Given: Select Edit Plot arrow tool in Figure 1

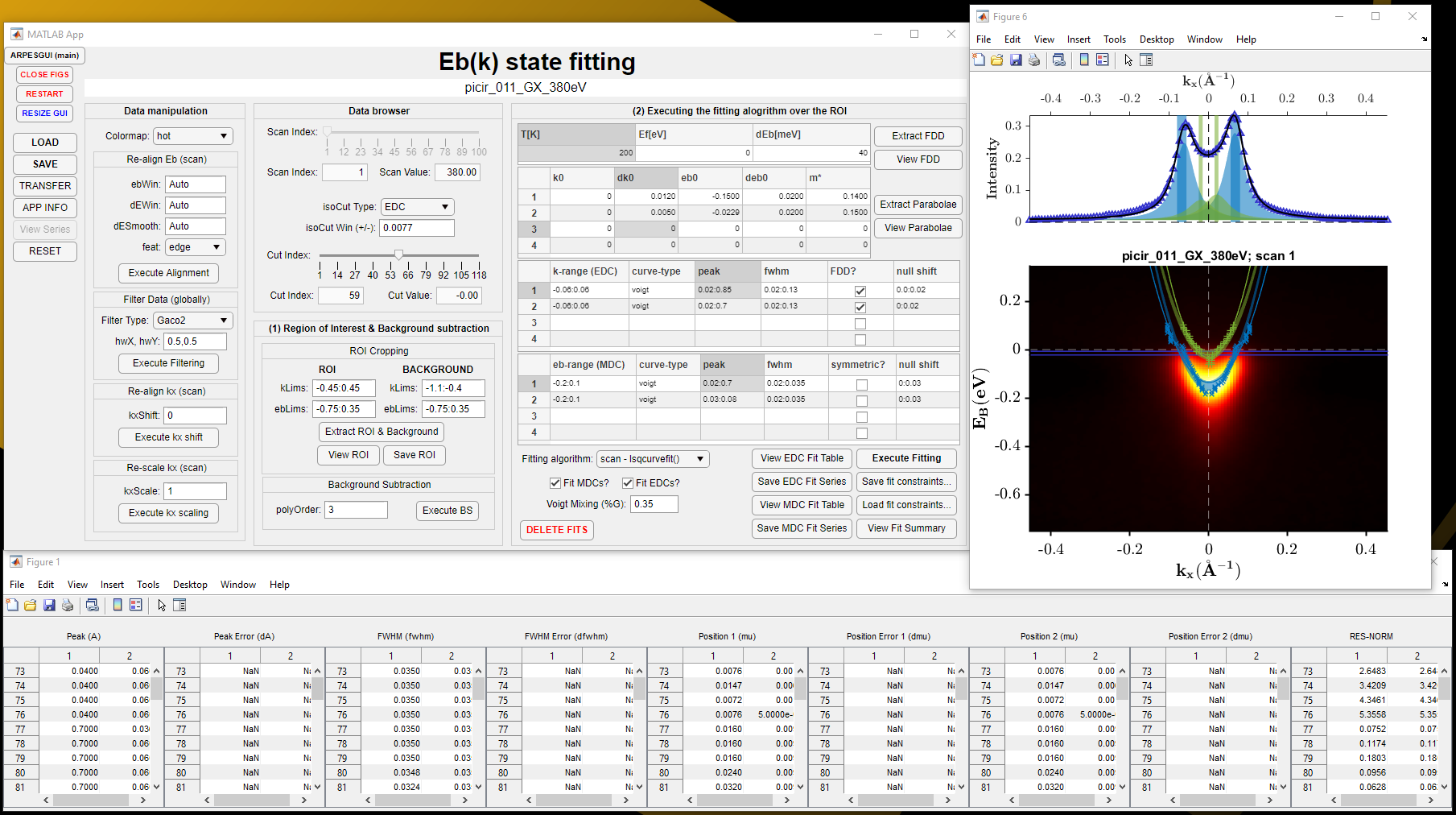Looking at the screenshot, I should click(162, 605).
